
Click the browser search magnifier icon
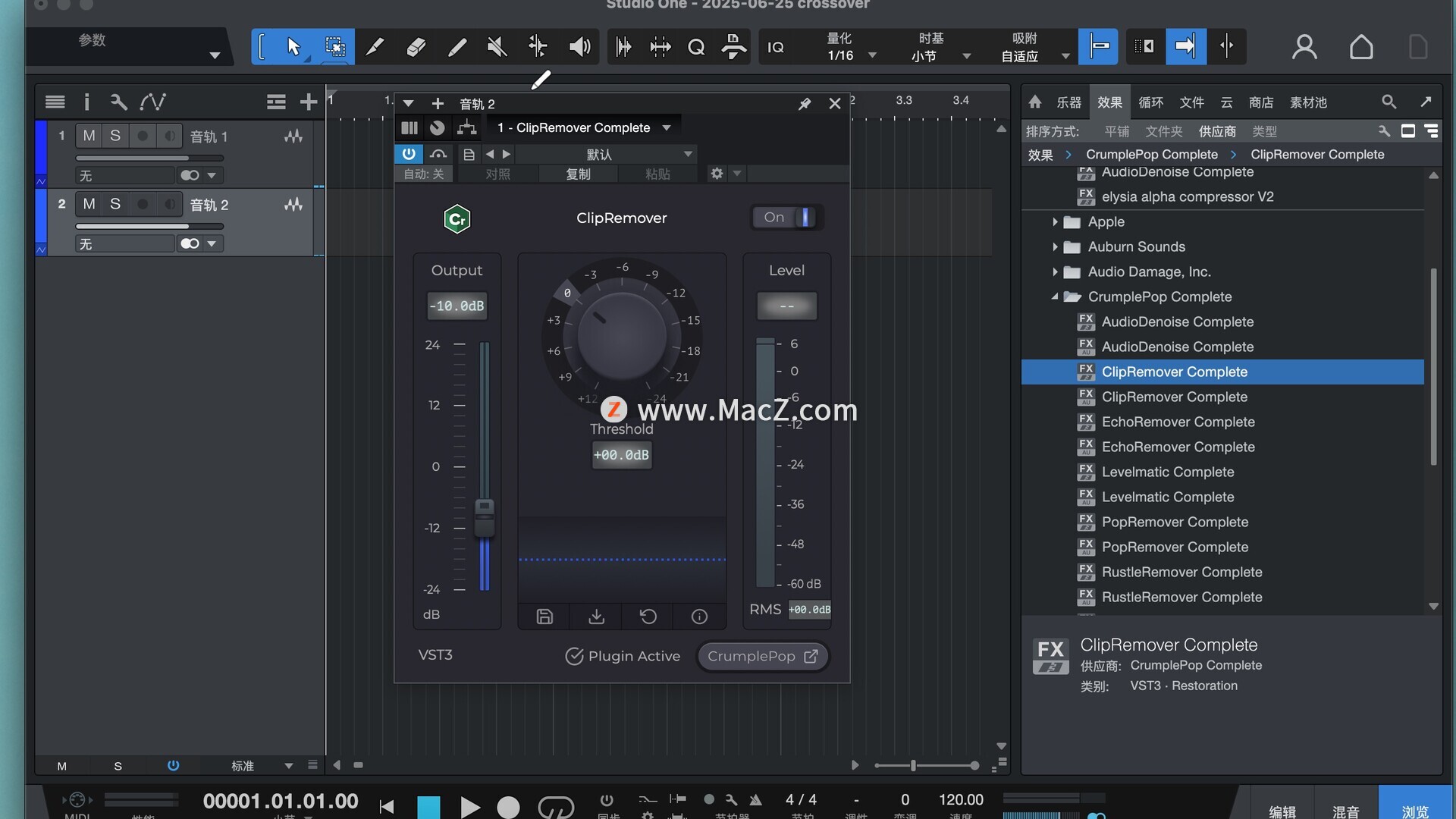(x=1389, y=102)
